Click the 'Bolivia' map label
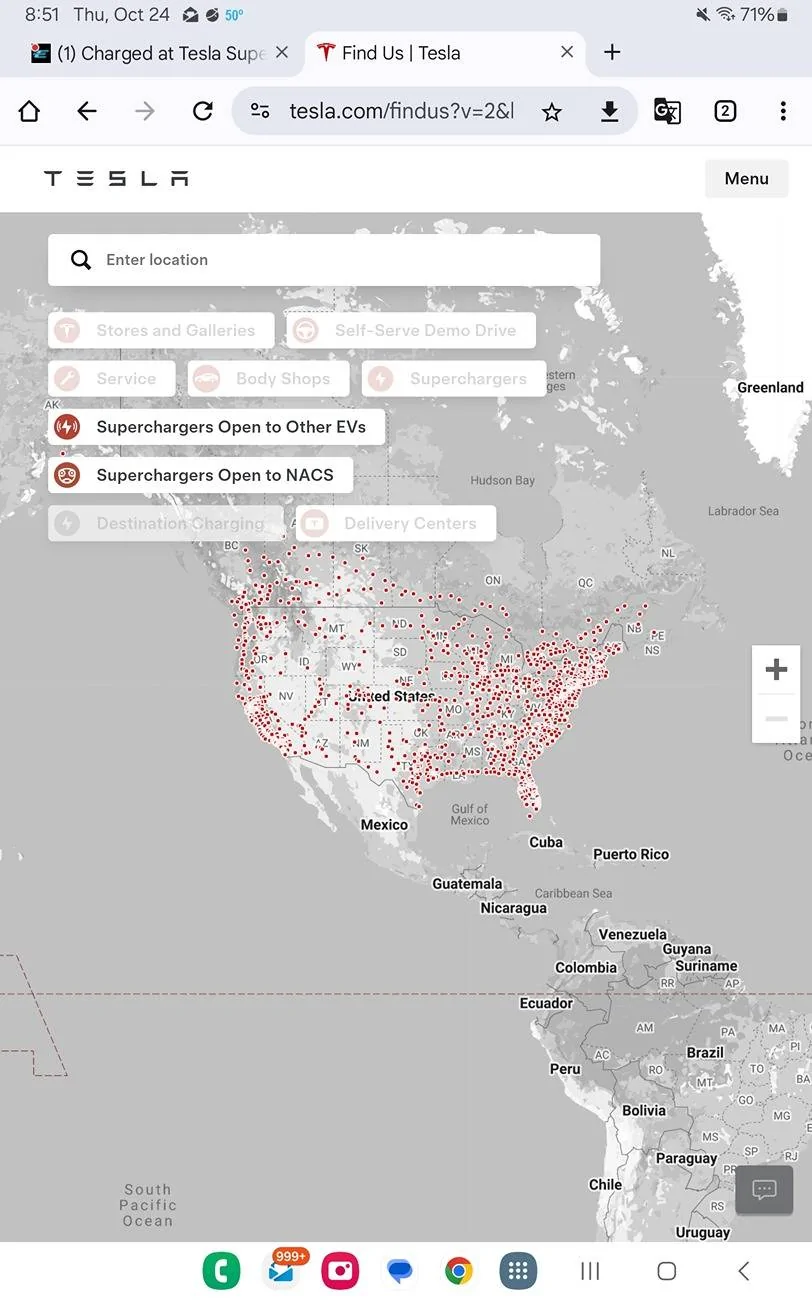Viewport: 812px width, 1300px height. pyautogui.click(x=644, y=1111)
